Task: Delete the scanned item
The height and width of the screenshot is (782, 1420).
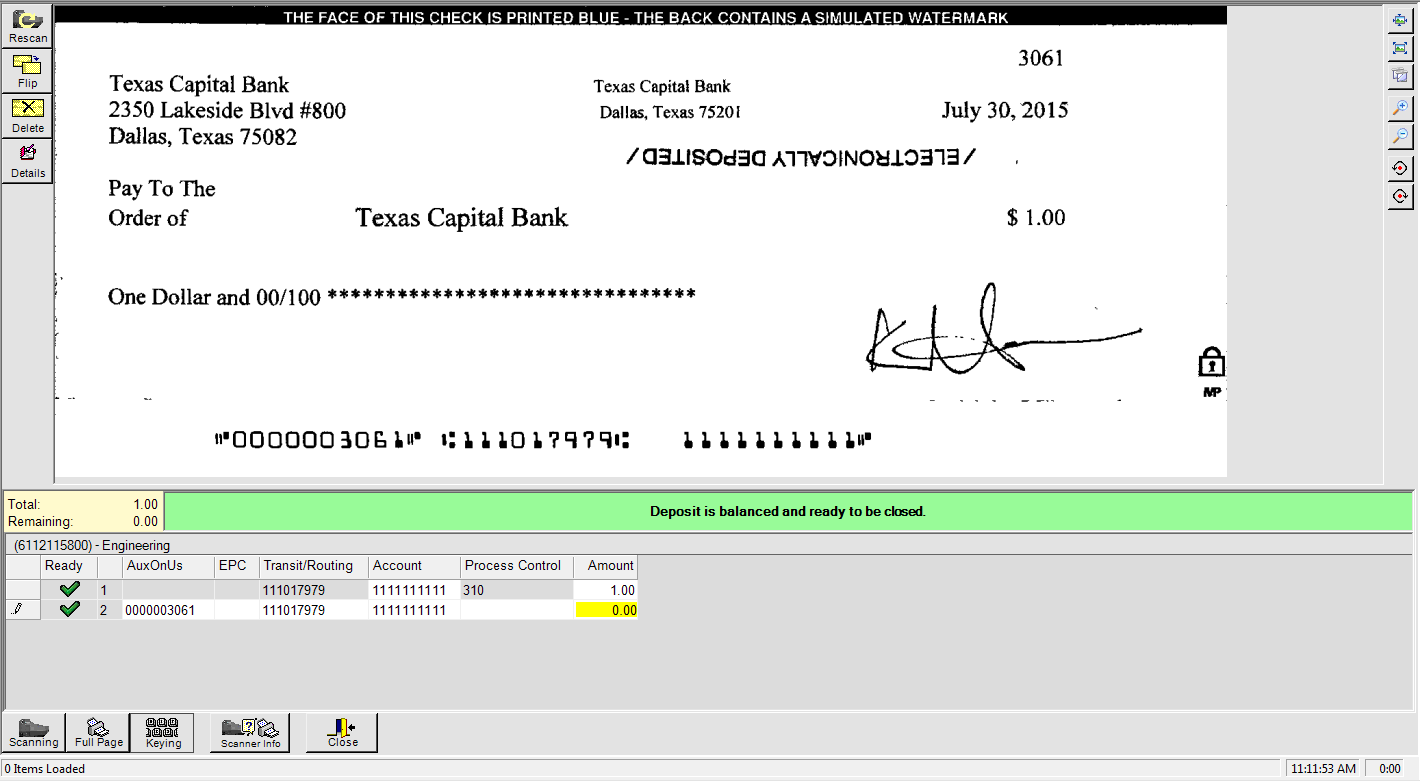Action: coord(27,116)
